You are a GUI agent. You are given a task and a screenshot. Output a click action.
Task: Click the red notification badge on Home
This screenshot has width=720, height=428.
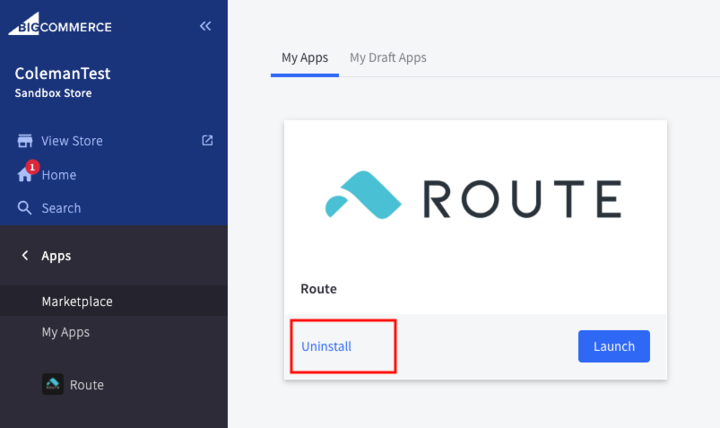(x=32, y=167)
